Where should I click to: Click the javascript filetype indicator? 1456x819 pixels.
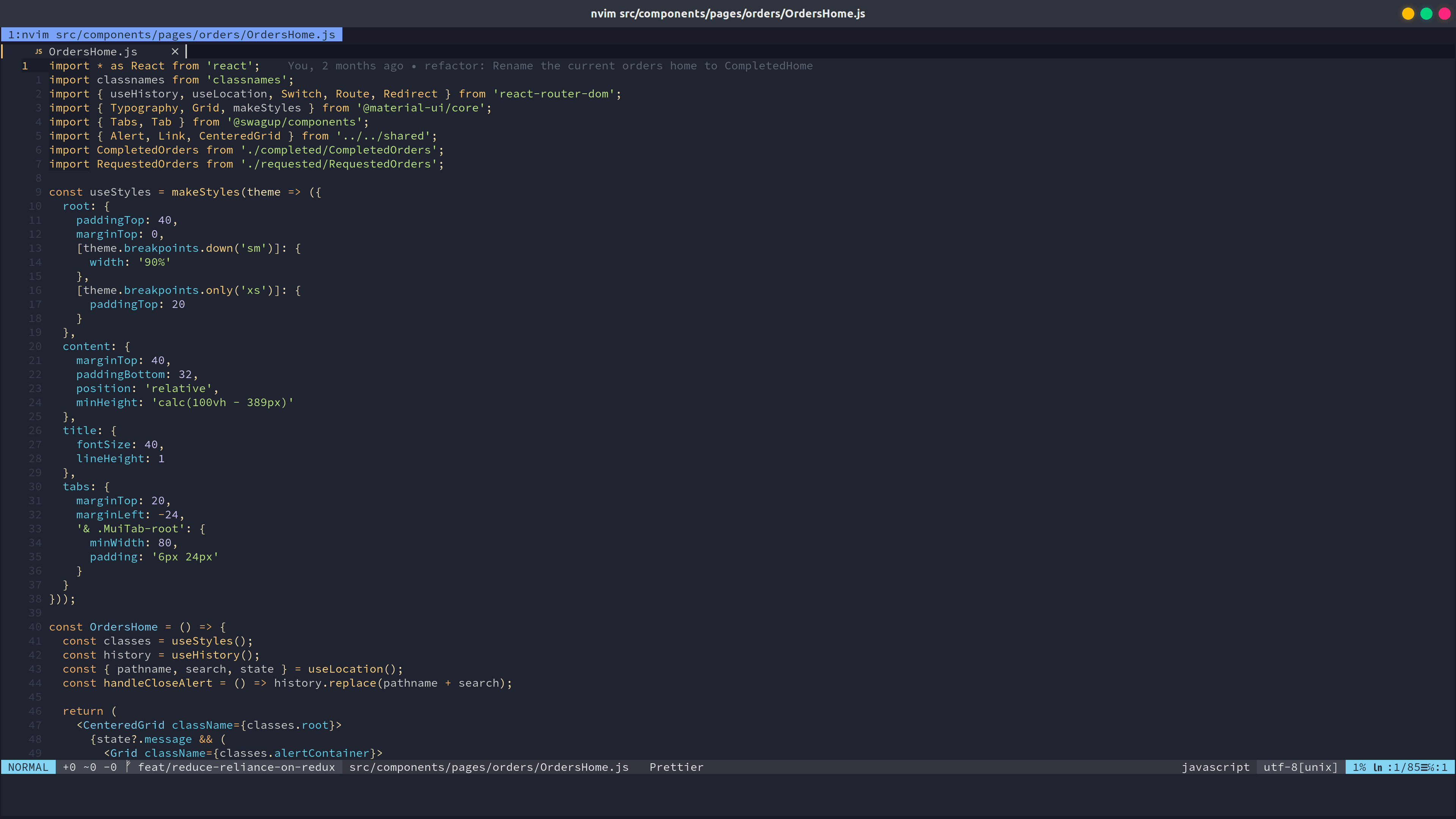1216,767
